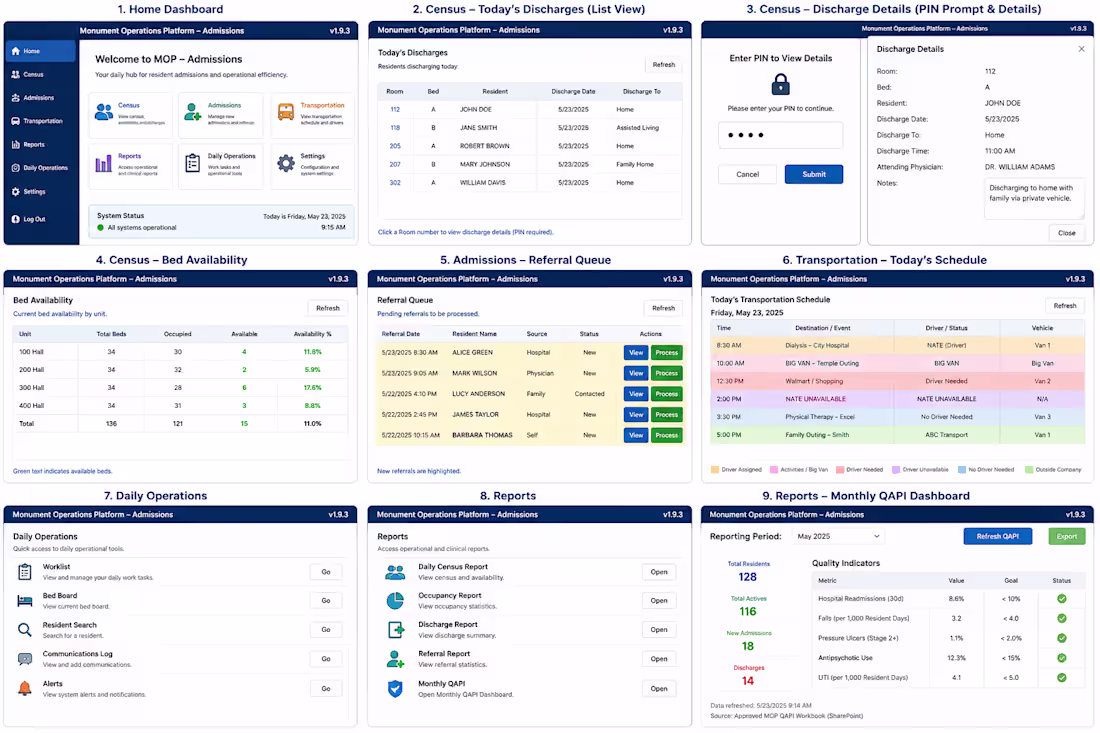This screenshot has height=733, width=1100.
Task: Submit the entered PIN
Action: [814, 174]
